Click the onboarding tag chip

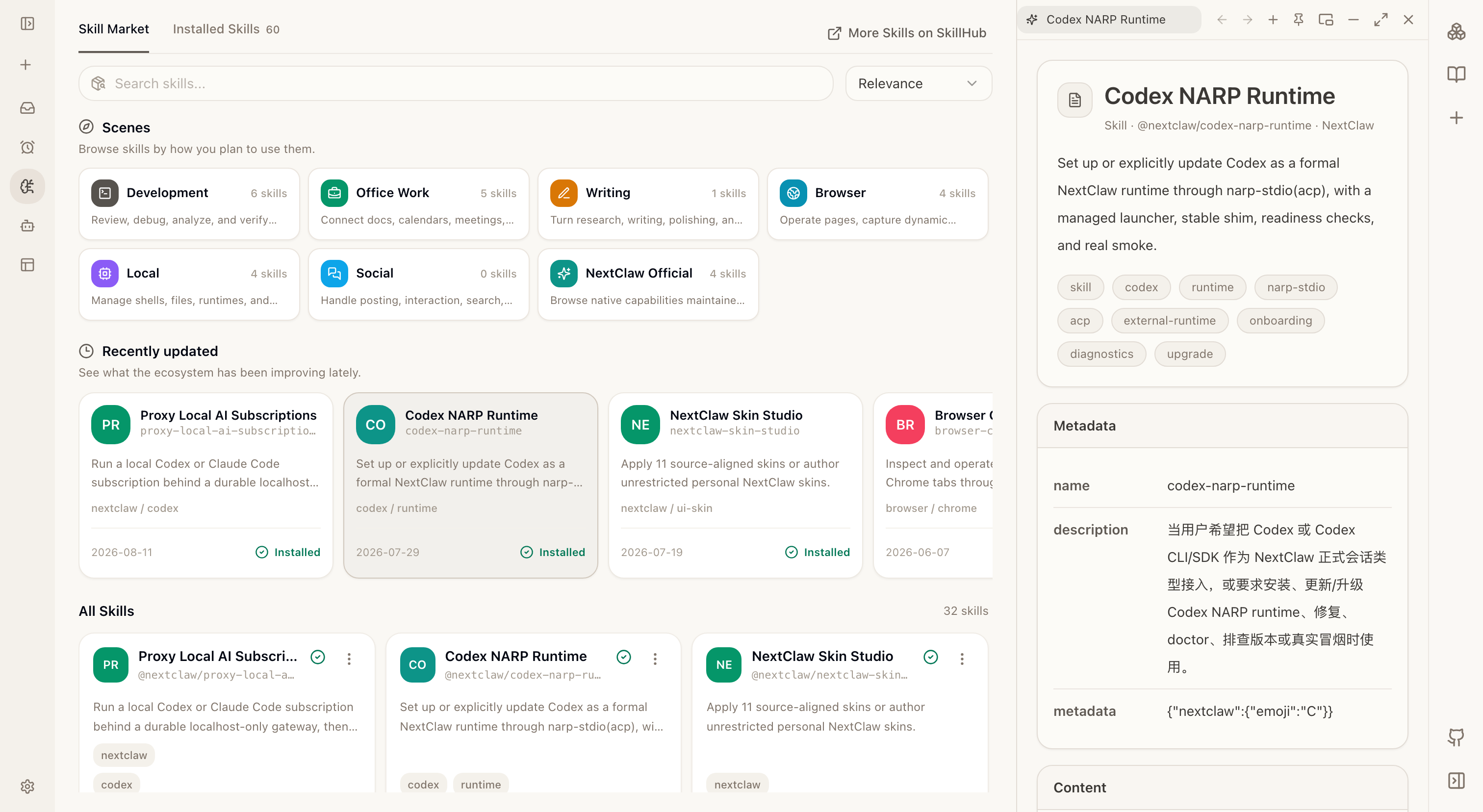1280,321
